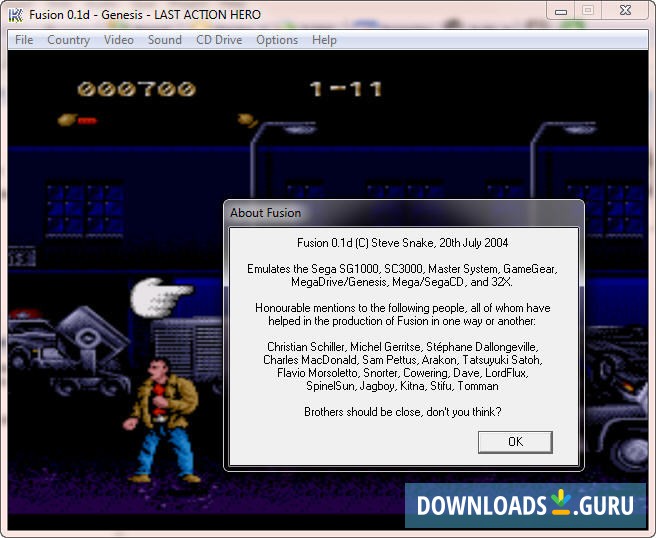Viewport: 656px width, 538px height.
Task: Click the window title 'Genesis - LAST ACTION HERO'
Action: pos(181,15)
